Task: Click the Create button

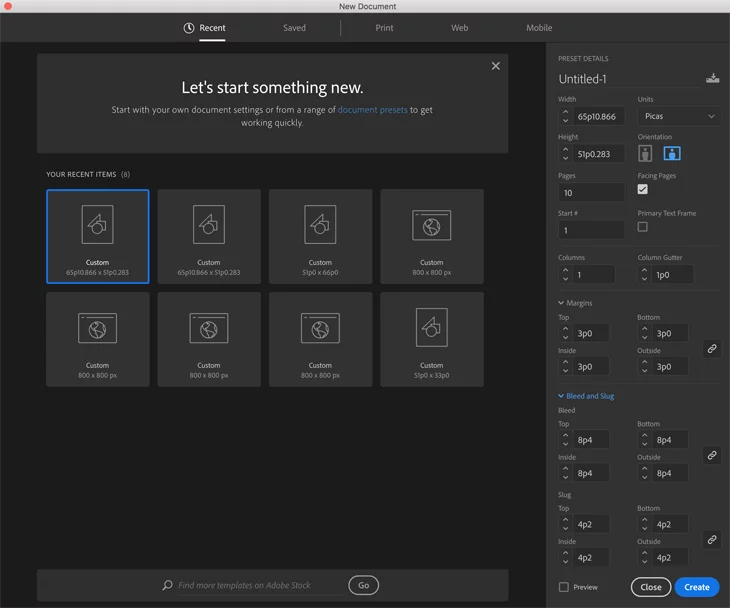Action: 696,587
